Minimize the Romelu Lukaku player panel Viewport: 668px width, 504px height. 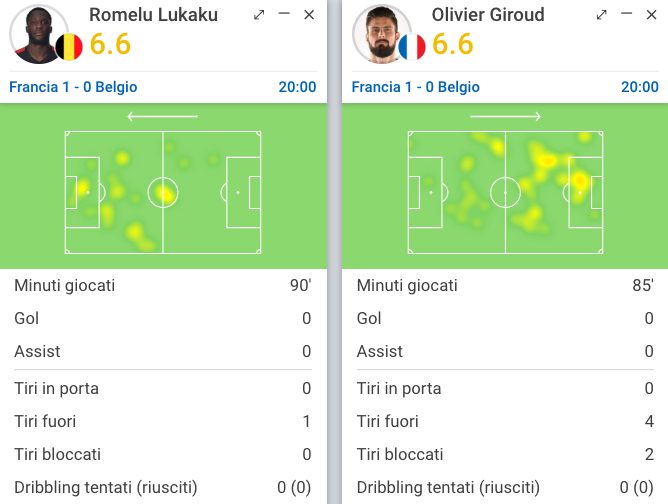click(284, 14)
